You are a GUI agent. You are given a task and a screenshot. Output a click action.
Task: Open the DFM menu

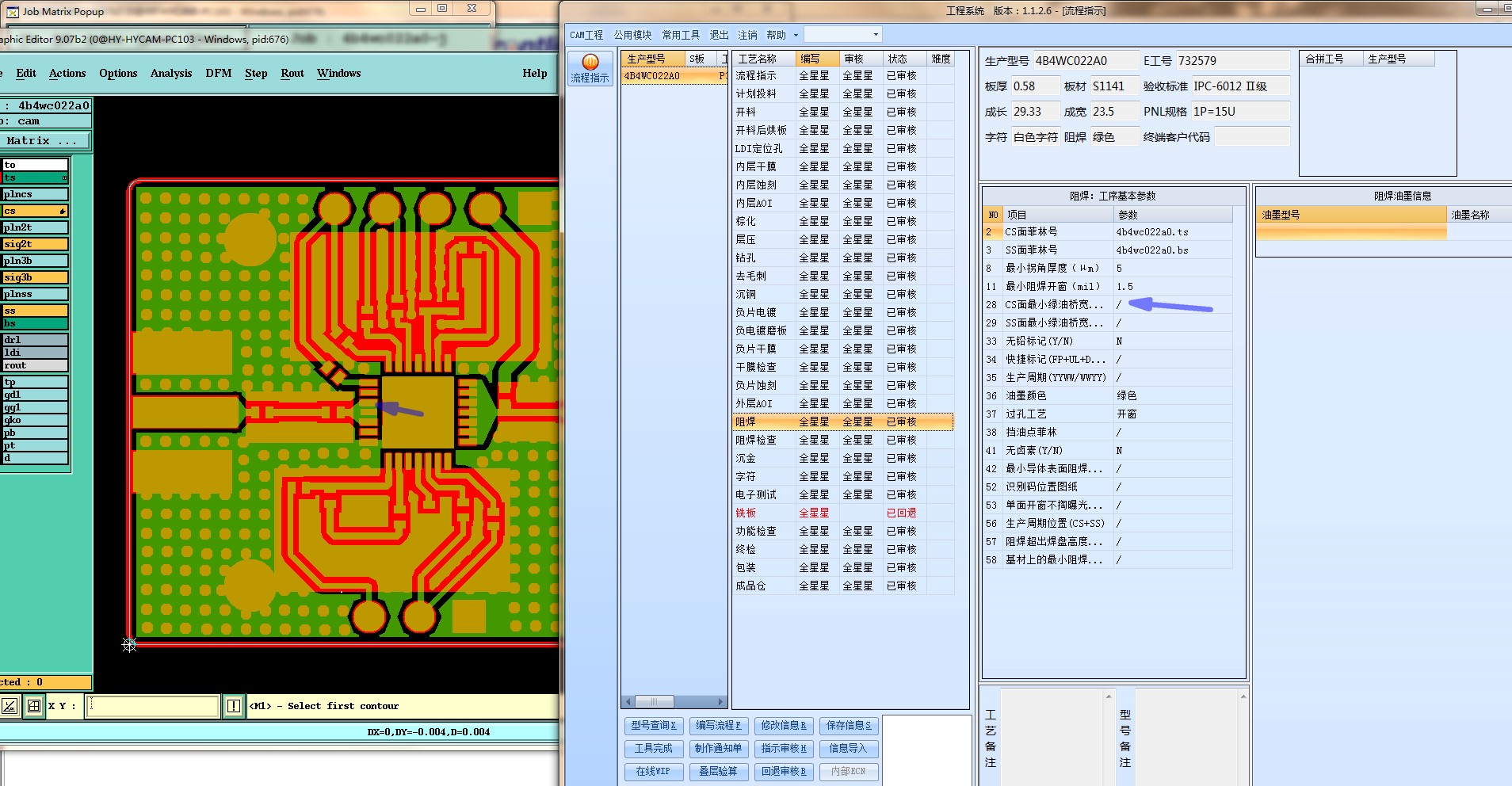click(x=219, y=73)
